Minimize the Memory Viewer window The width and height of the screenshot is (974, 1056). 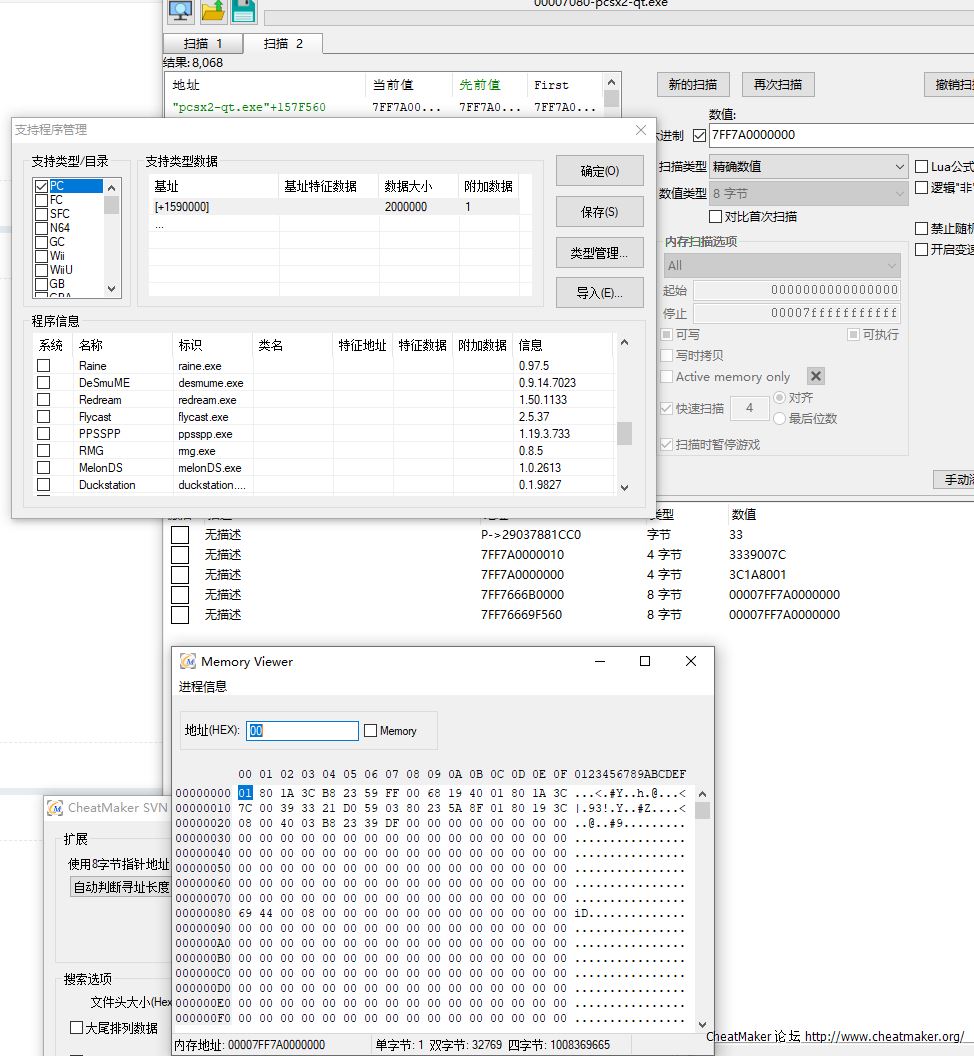click(599, 661)
